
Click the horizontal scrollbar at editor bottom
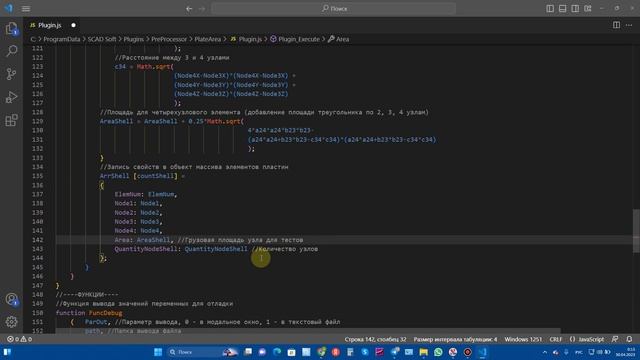(x=308, y=331)
